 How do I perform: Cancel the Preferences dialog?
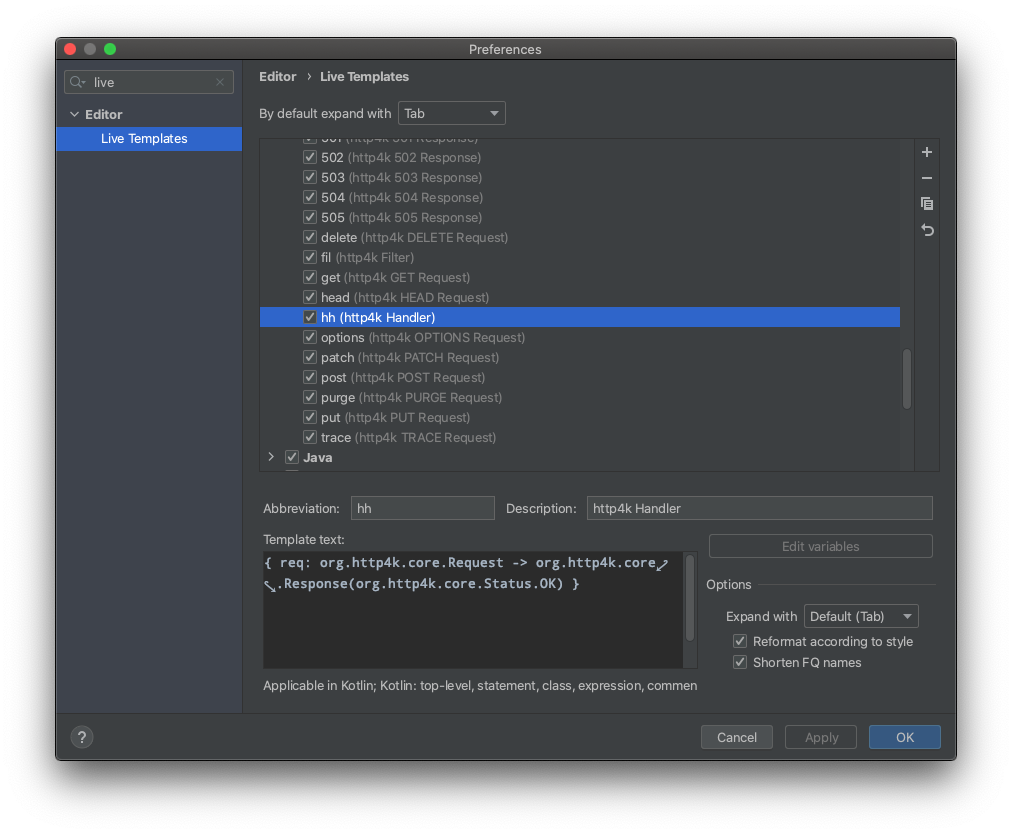736,737
